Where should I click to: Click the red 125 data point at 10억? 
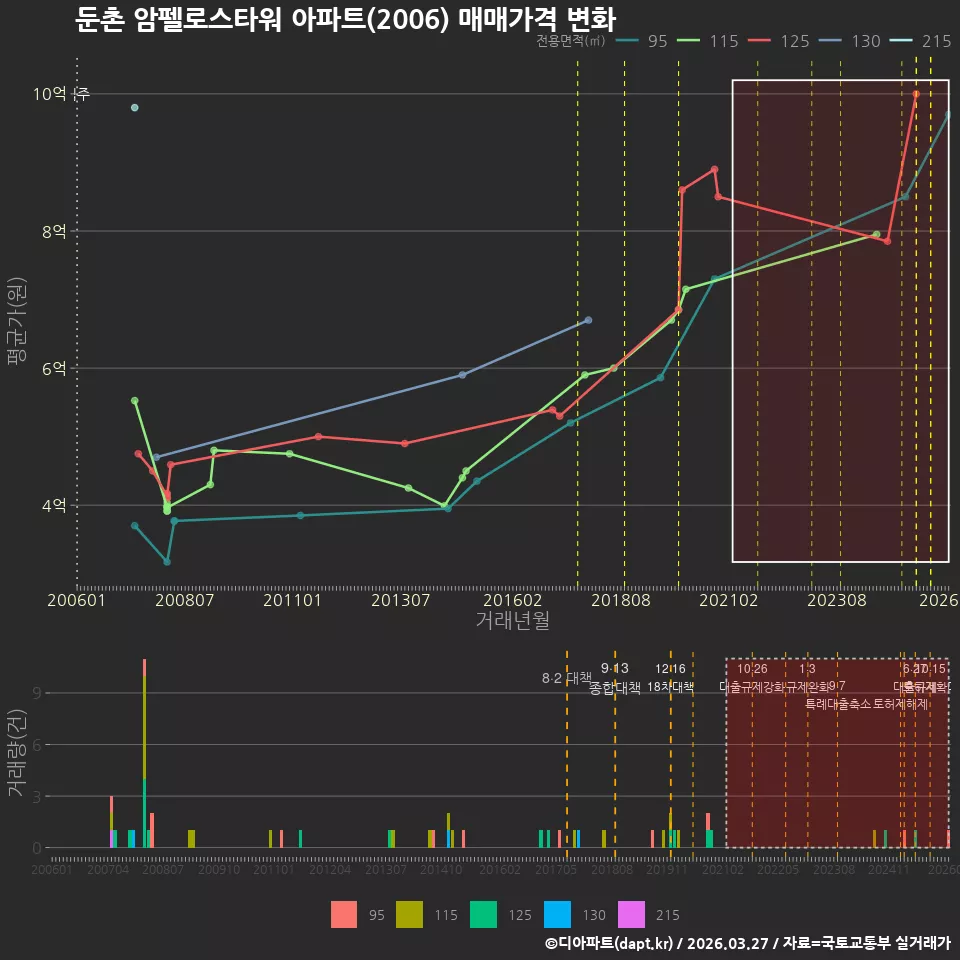pos(916,94)
